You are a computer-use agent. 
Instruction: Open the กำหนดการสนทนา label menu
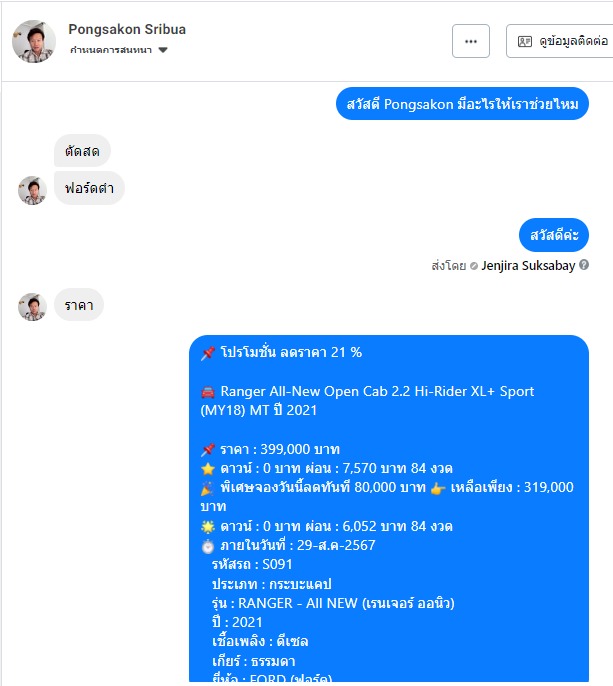(x=111, y=50)
